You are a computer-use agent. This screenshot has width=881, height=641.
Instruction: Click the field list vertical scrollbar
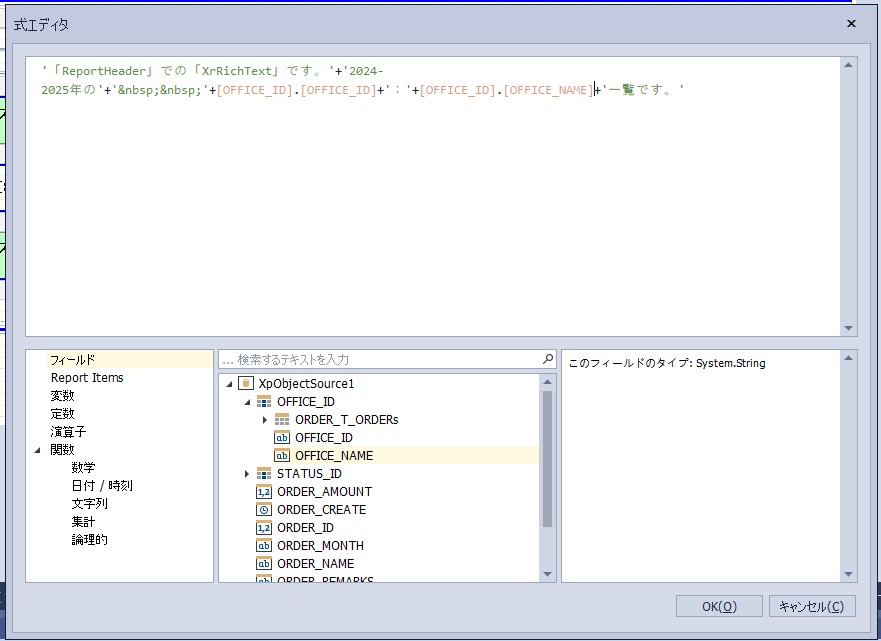pyautogui.click(x=547, y=460)
